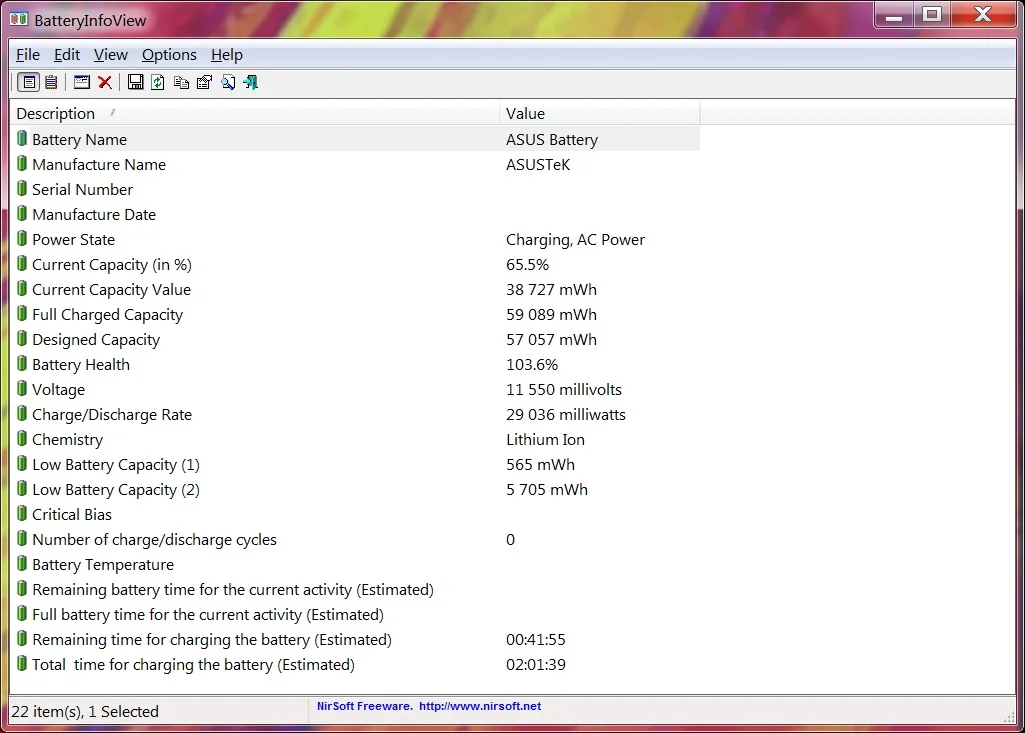This screenshot has width=1025, height=733.
Task: Click the battery icon beside Power State
Action: 22,239
